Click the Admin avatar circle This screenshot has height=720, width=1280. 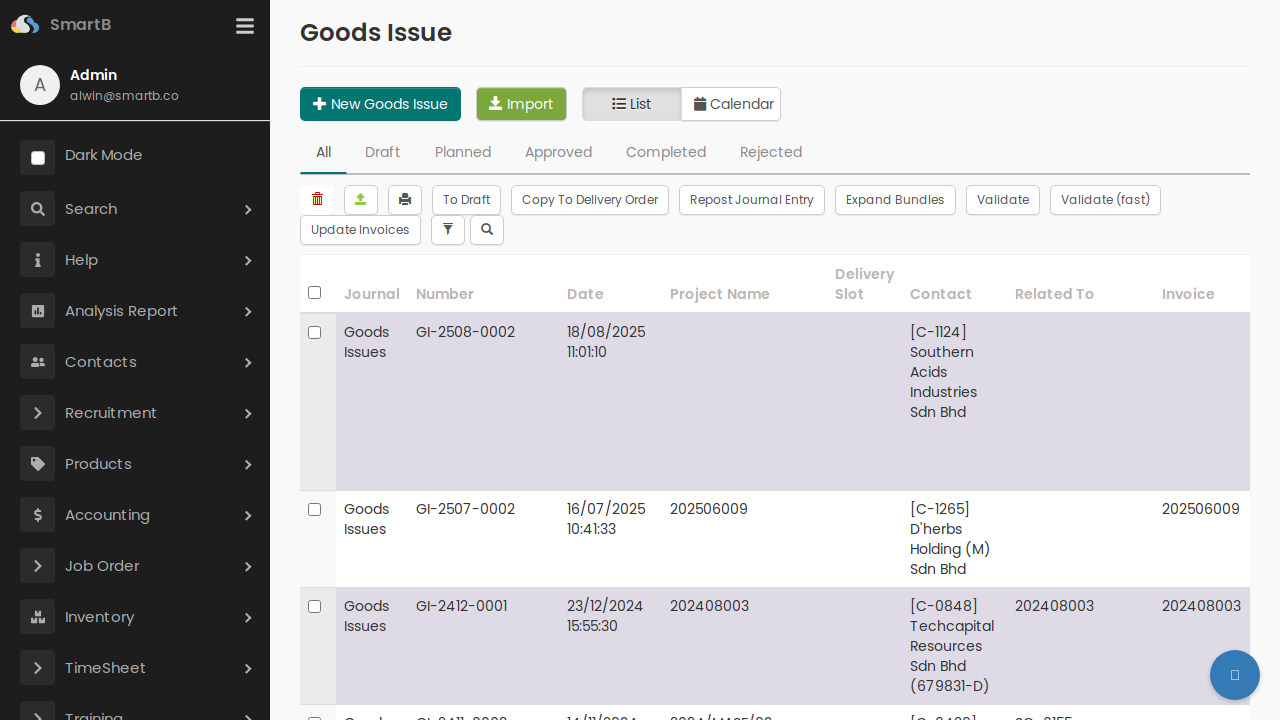click(40, 85)
